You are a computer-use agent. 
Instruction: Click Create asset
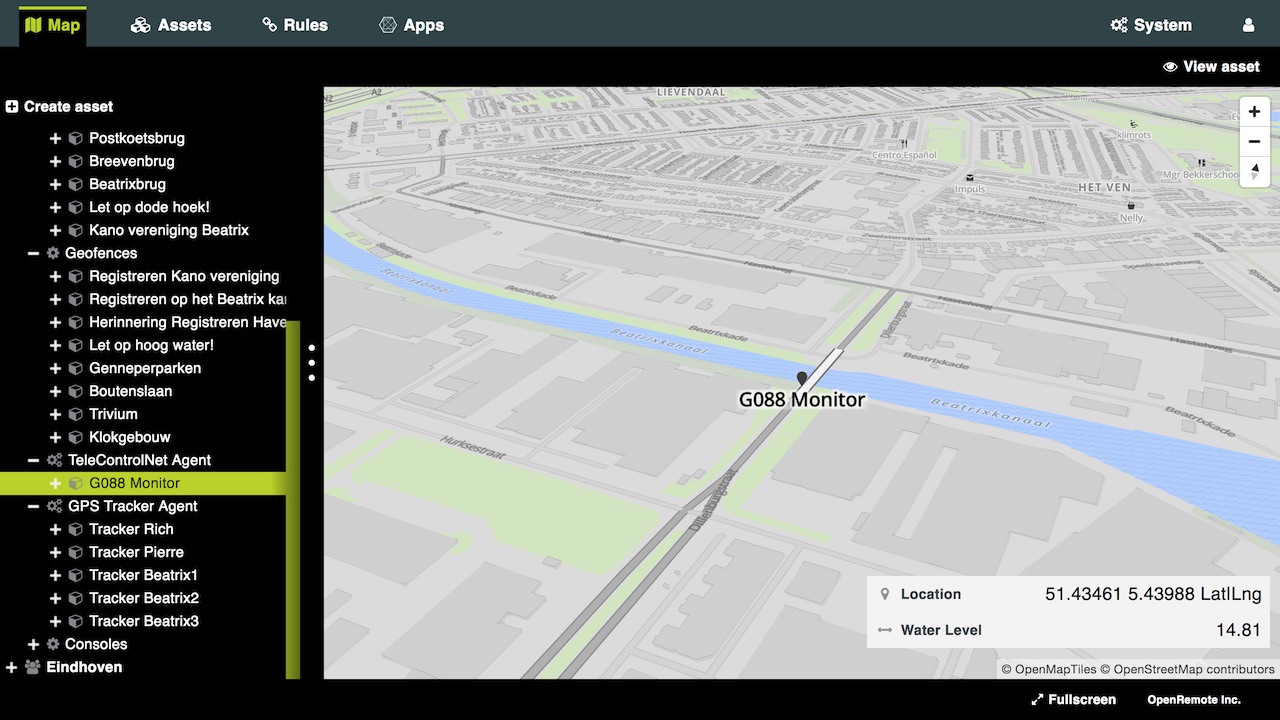[x=59, y=106]
